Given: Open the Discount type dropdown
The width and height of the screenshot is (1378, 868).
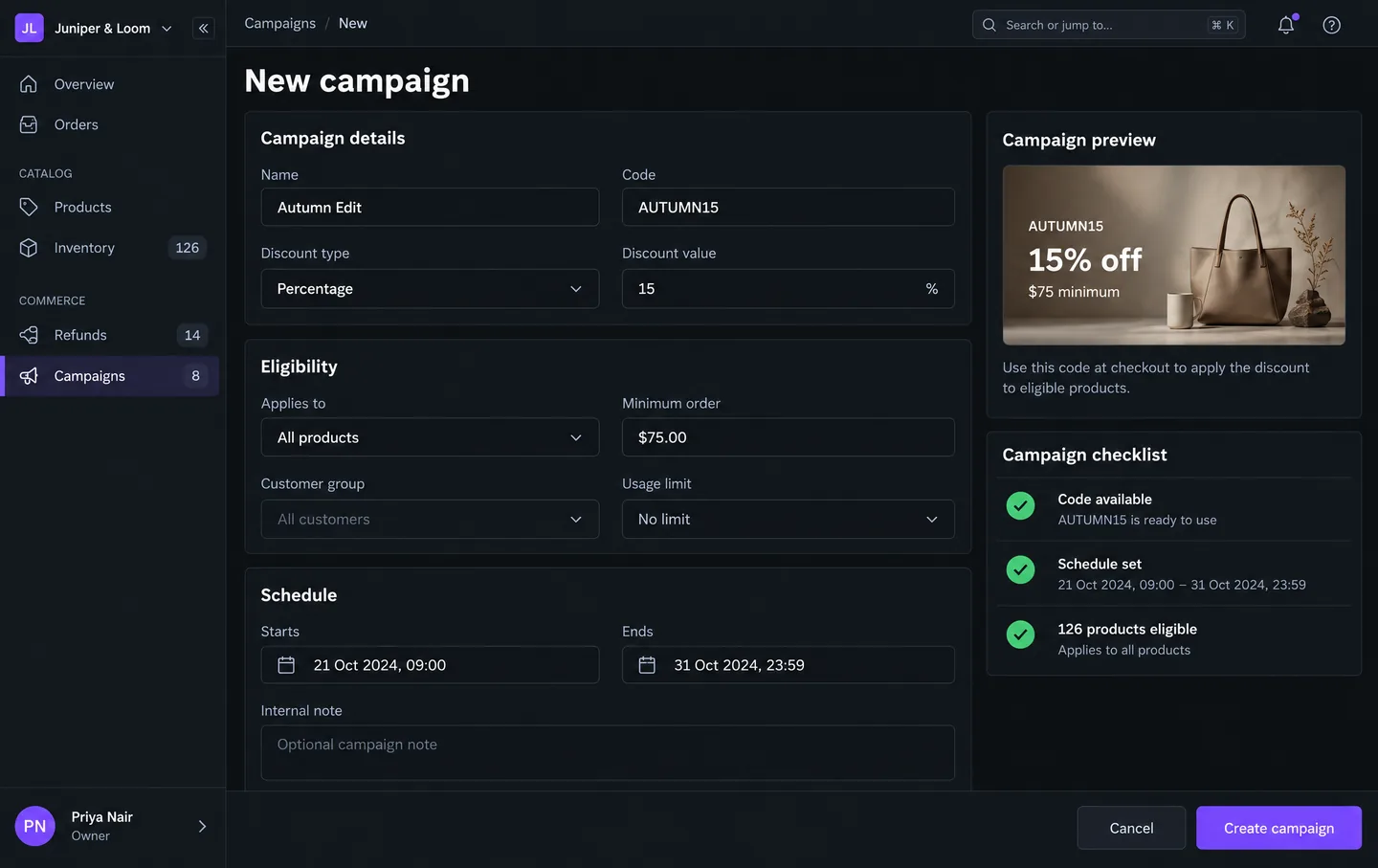Looking at the screenshot, I should coord(431,289).
